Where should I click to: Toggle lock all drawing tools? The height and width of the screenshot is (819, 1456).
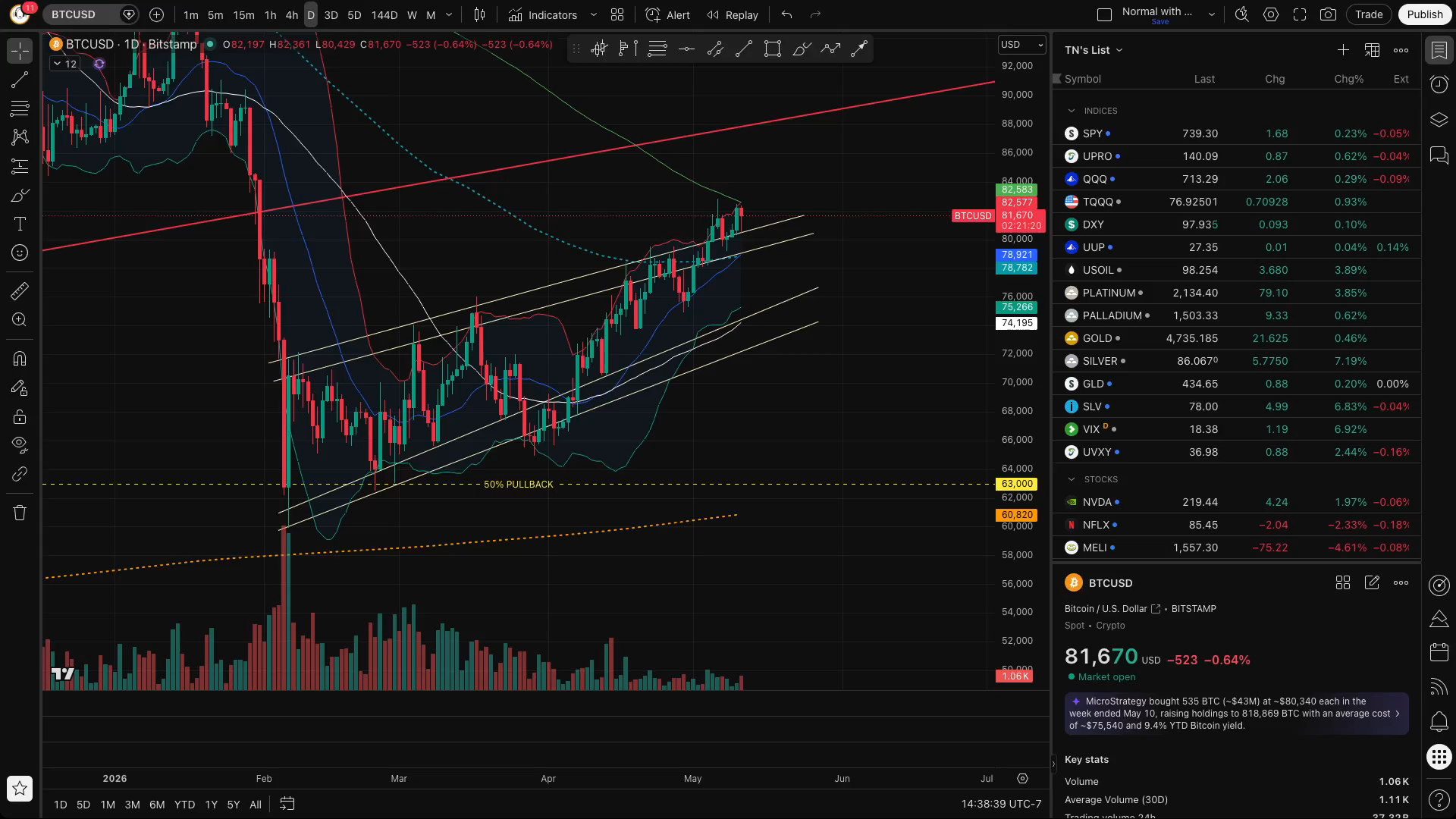20,416
